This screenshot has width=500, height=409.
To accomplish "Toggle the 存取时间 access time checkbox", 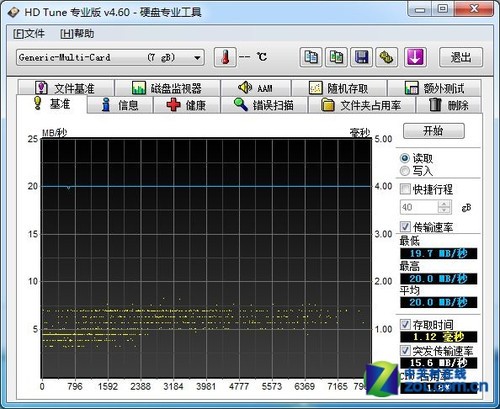I will coord(405,324).
